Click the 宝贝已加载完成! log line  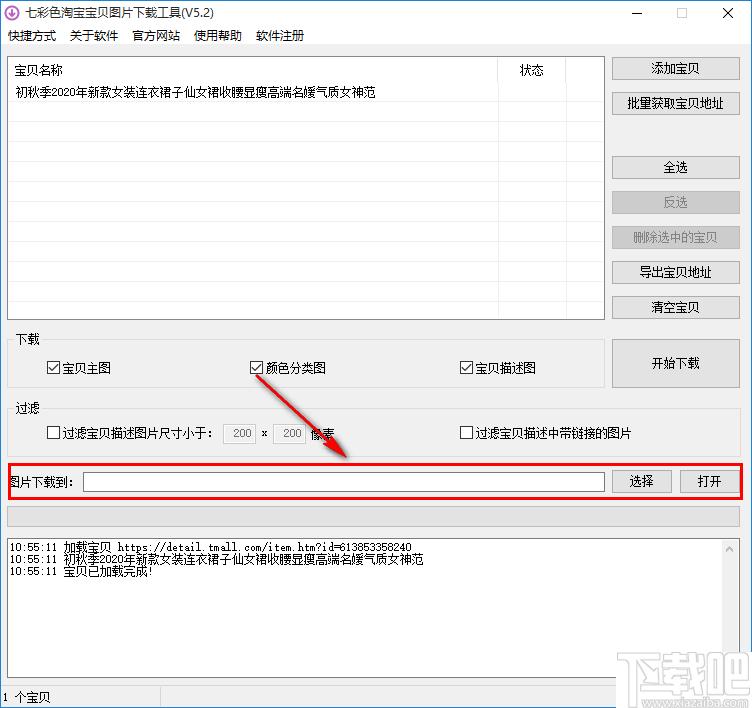click(x=81, y=572)
